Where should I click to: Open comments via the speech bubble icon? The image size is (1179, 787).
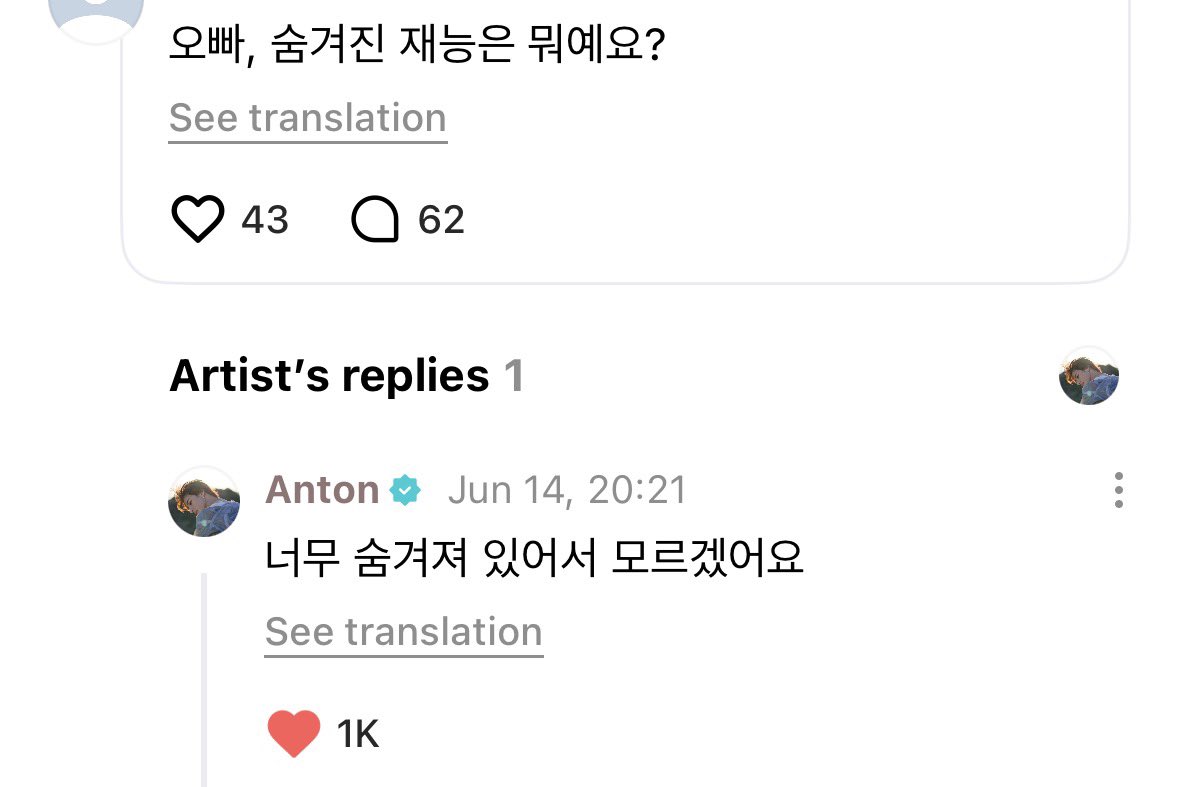[374, 219]
